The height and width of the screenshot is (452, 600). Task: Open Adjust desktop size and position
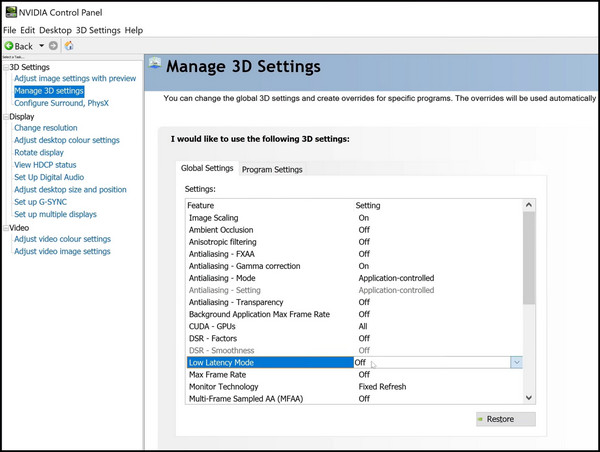[x=70, y=189]
